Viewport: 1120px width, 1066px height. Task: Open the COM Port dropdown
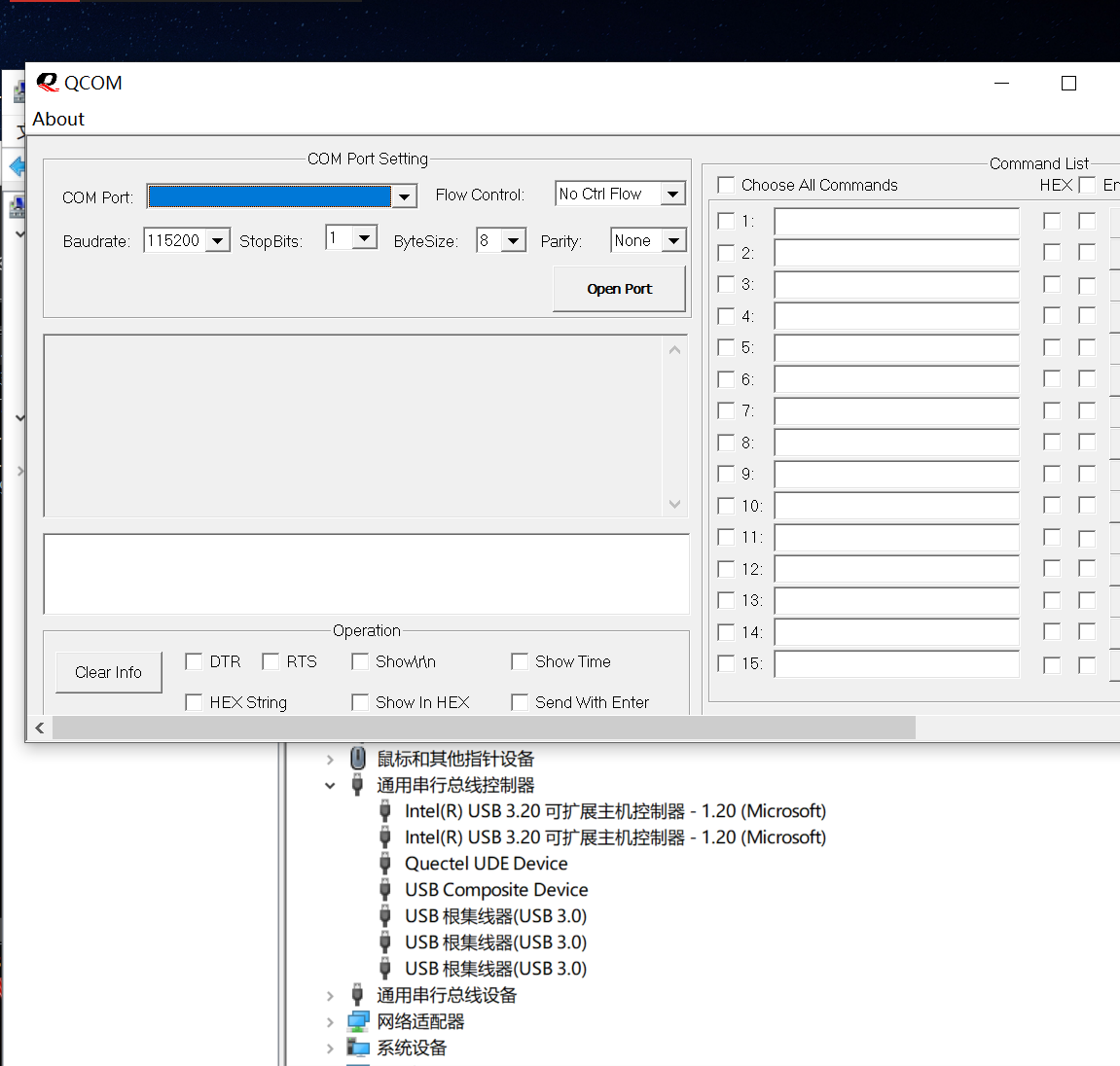tap(405, 196)
